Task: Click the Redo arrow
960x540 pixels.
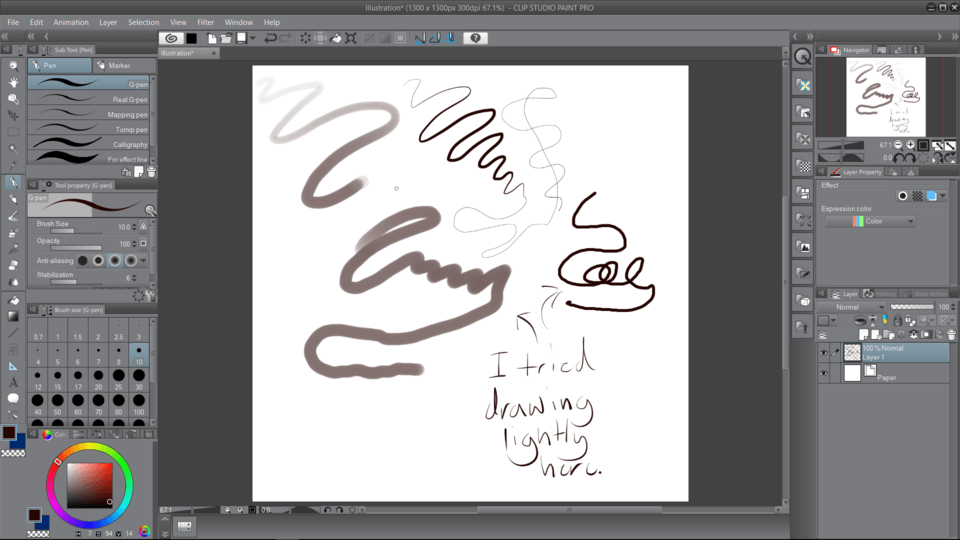Action: [285, 38]
